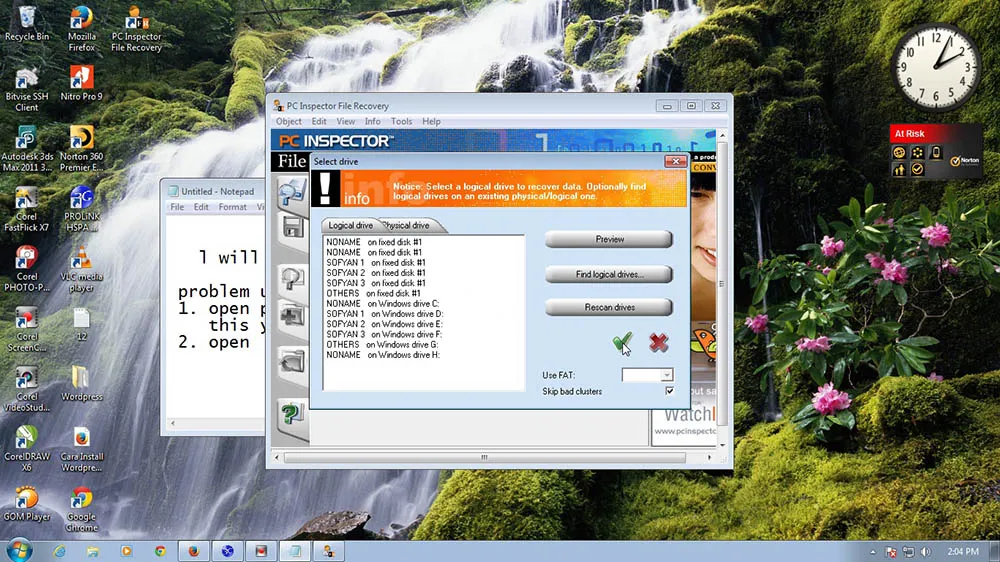Click the Open drive sidebar icon
This screenshot has width=1000, height=562.
292,191
